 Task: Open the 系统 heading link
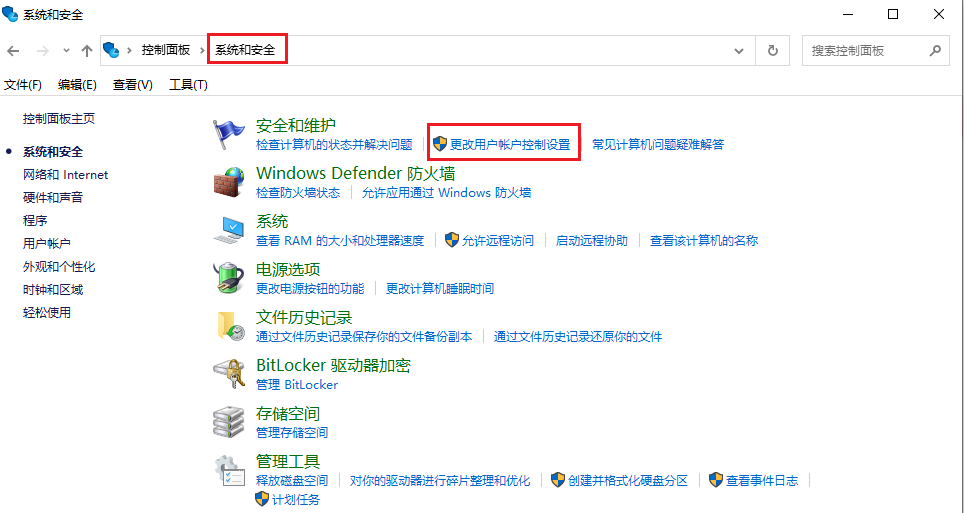click(x=272, y=221)
